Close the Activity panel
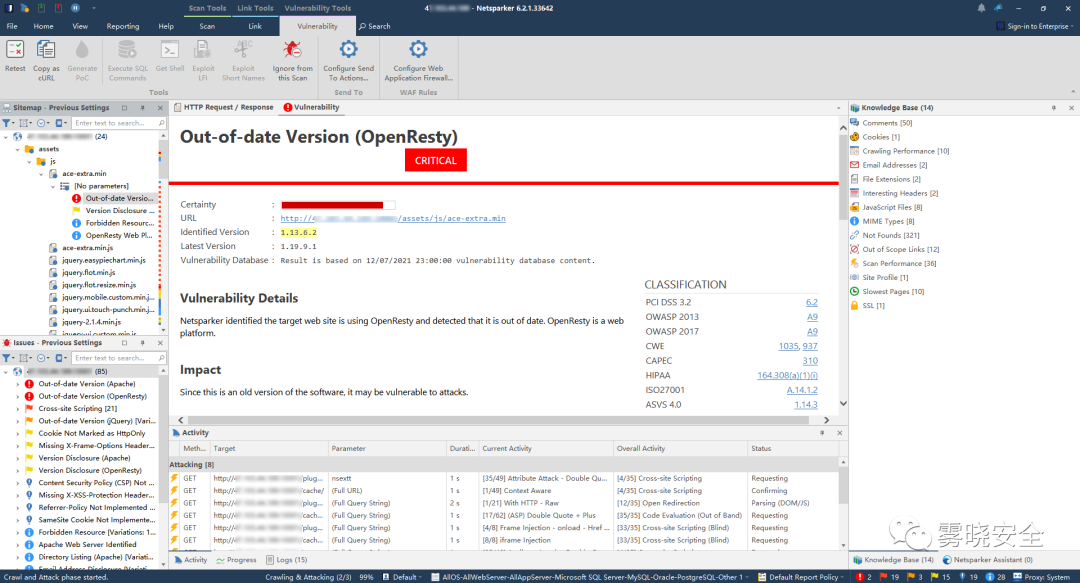The height and width of the screenshot is (583, 1080). (840, 433)
